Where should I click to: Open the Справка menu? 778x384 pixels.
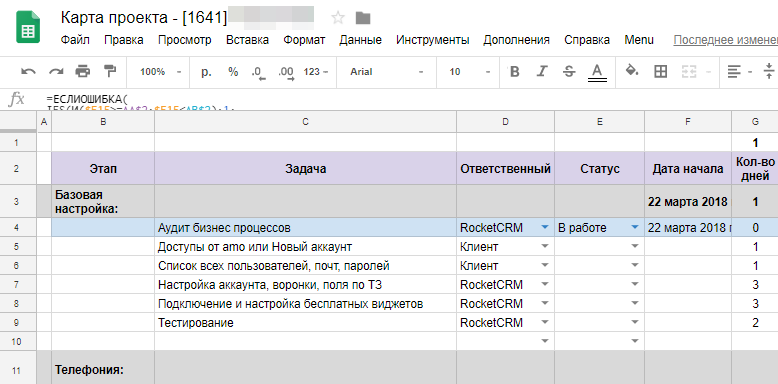(587, 40)
